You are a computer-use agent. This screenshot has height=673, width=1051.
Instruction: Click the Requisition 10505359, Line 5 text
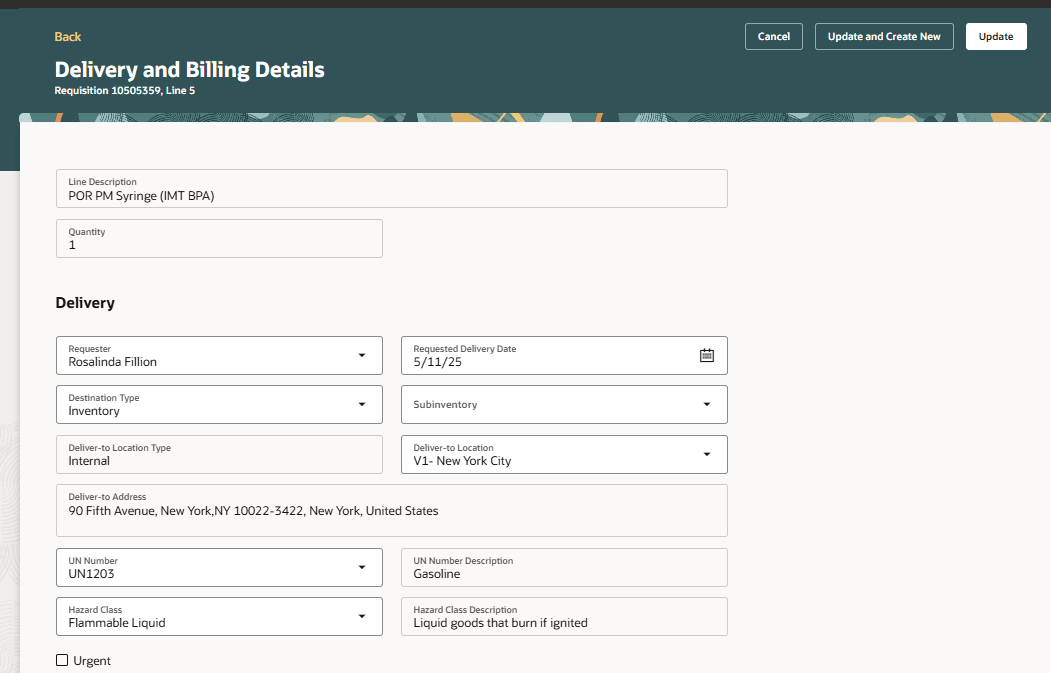(125, 90)
